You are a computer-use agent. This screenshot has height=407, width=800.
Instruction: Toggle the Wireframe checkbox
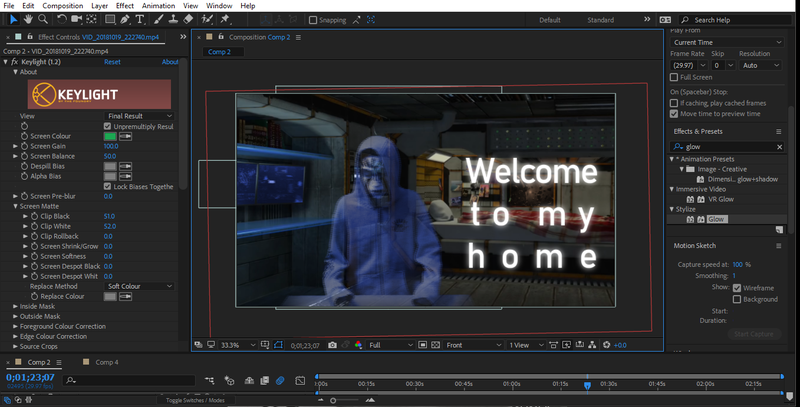[737, 288]
